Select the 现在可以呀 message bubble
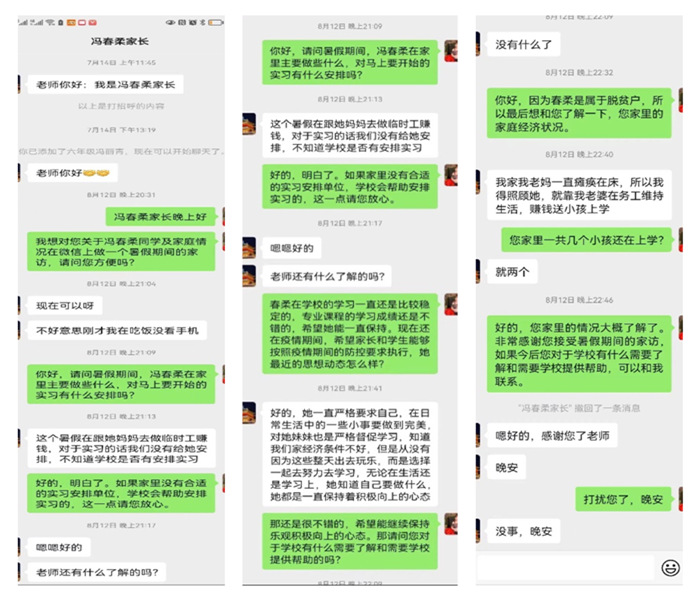 click(x=65, y=306)
